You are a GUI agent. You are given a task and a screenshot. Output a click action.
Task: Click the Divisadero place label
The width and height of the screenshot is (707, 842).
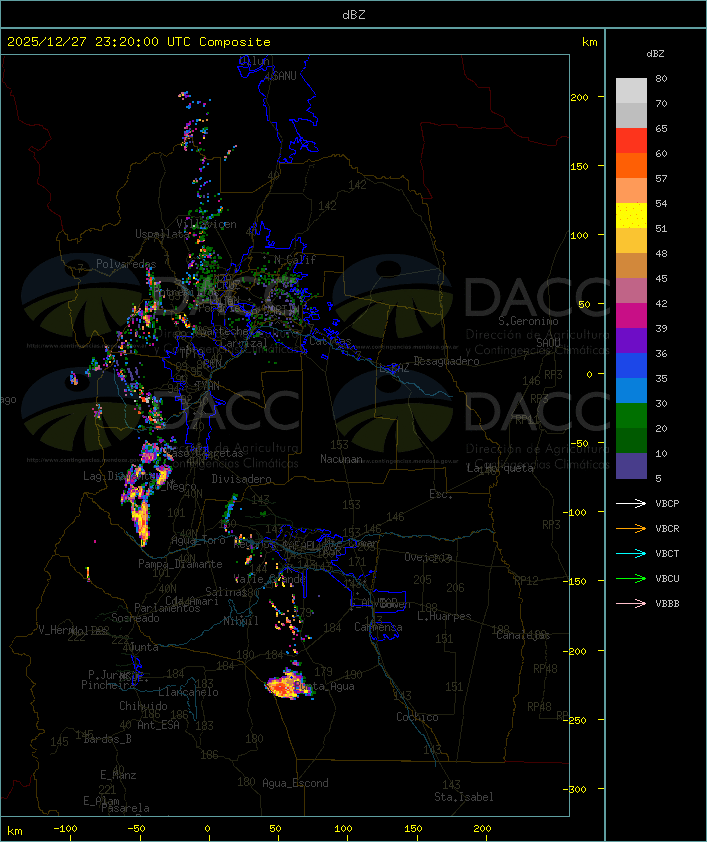[241, 478]
